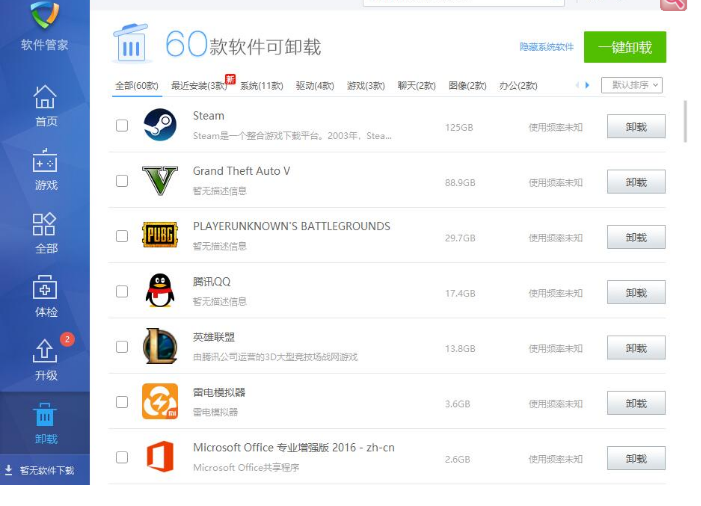Click the 隐藏系统软件 link
Image resolution: width=701 pixels, height=506 pixels.
tap(546, 47)
